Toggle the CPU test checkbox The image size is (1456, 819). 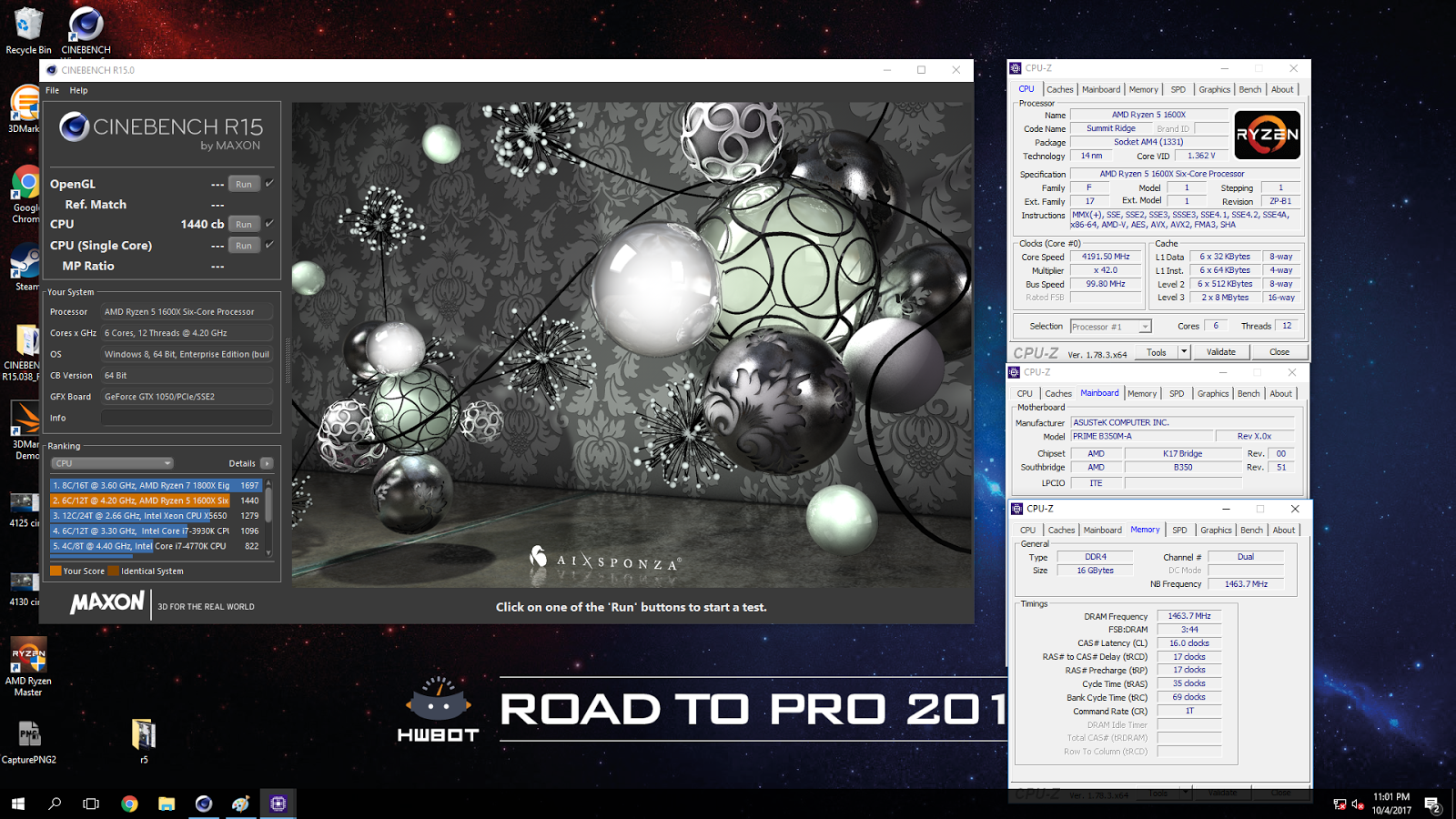(x=269, y=223)
